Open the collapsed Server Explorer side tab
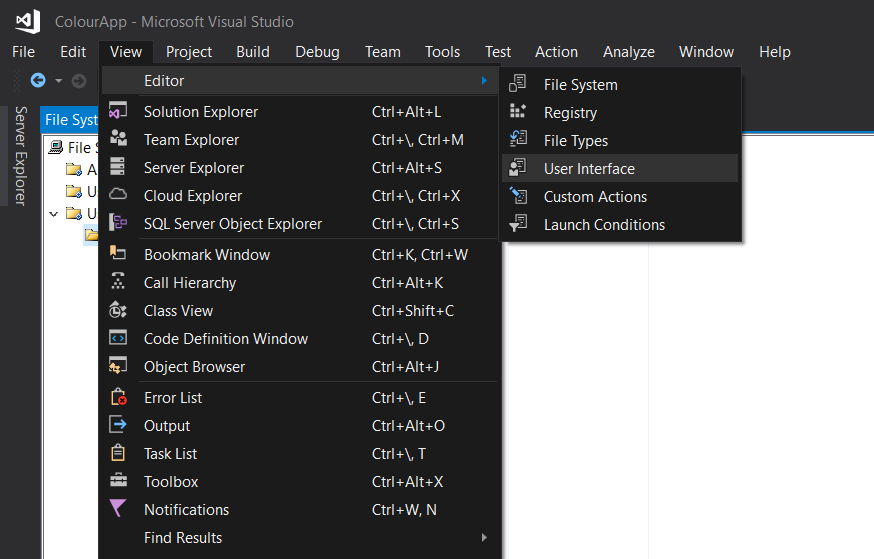 (21, 156)
